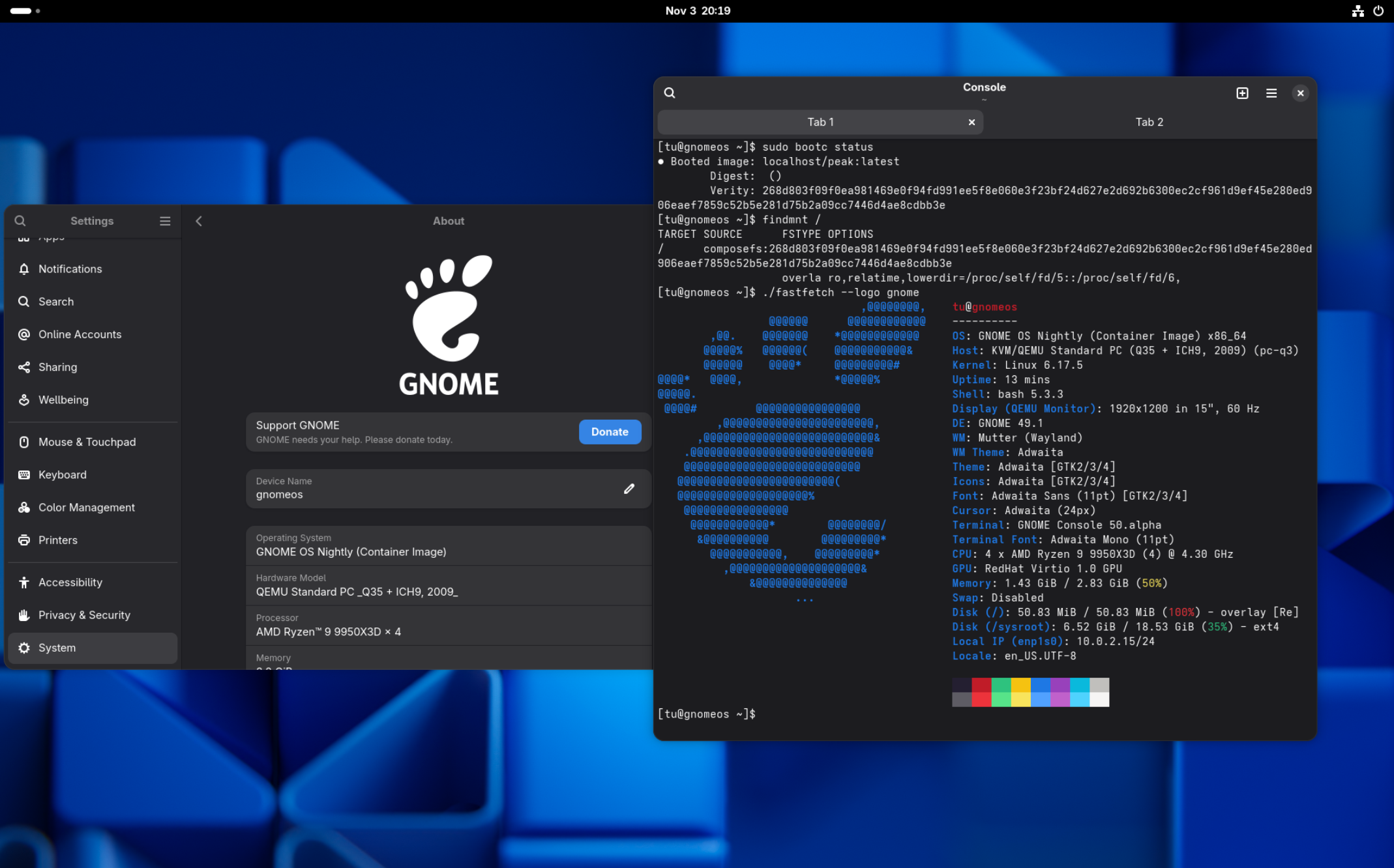This screenshot has height=868, width=1394.
Task: Click the Console search icon
Action: coord(670,93)
